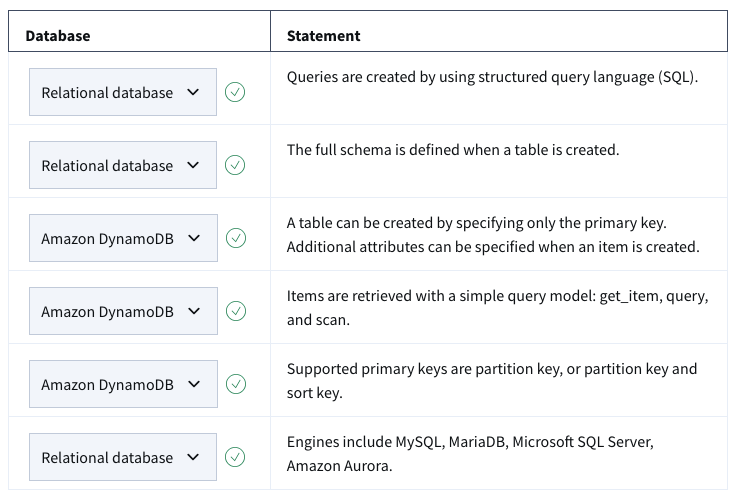Expand DynamoDB dropdown for get_item query model statement
737x499 pixels.
tap(122, 311)
